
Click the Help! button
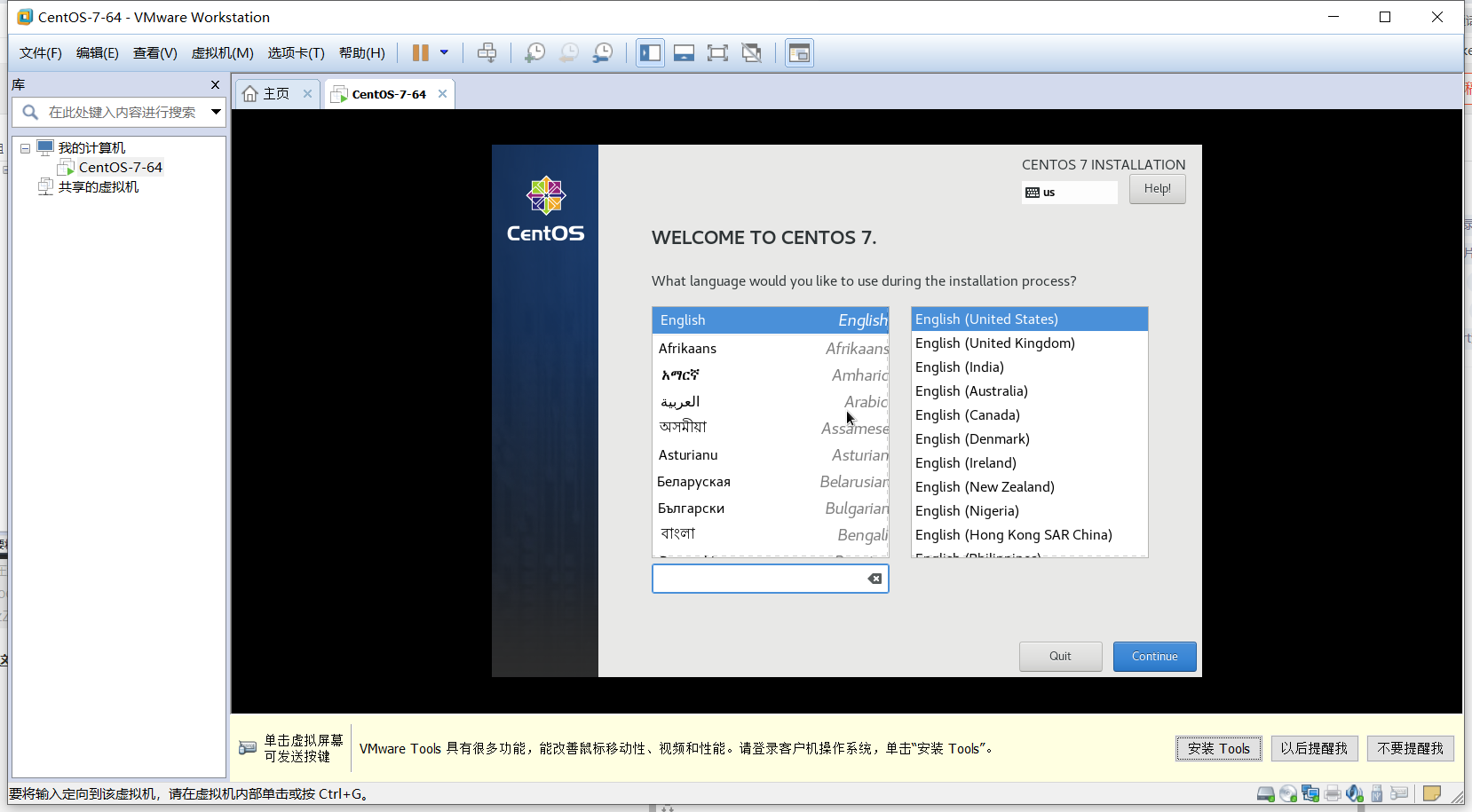click(x=1157, y=189)
